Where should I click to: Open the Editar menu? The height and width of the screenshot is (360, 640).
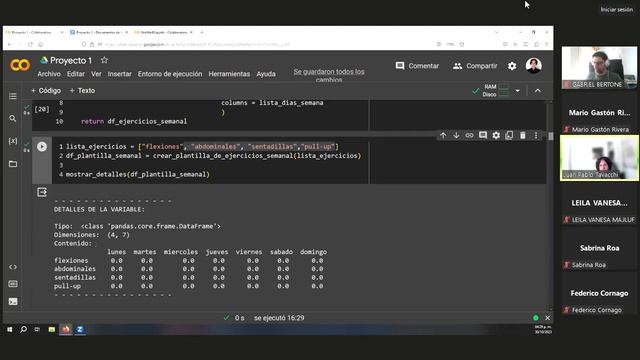click(76, 74)
